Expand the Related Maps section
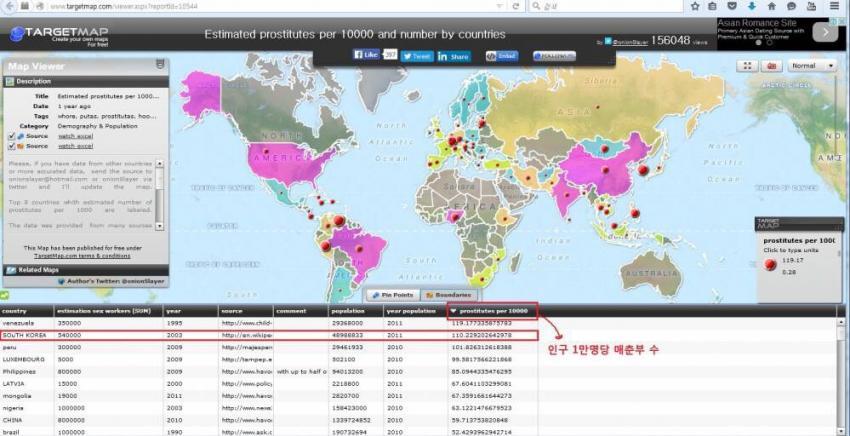The image size is (850, 436). pyautogui.click(x=39, y=269)
